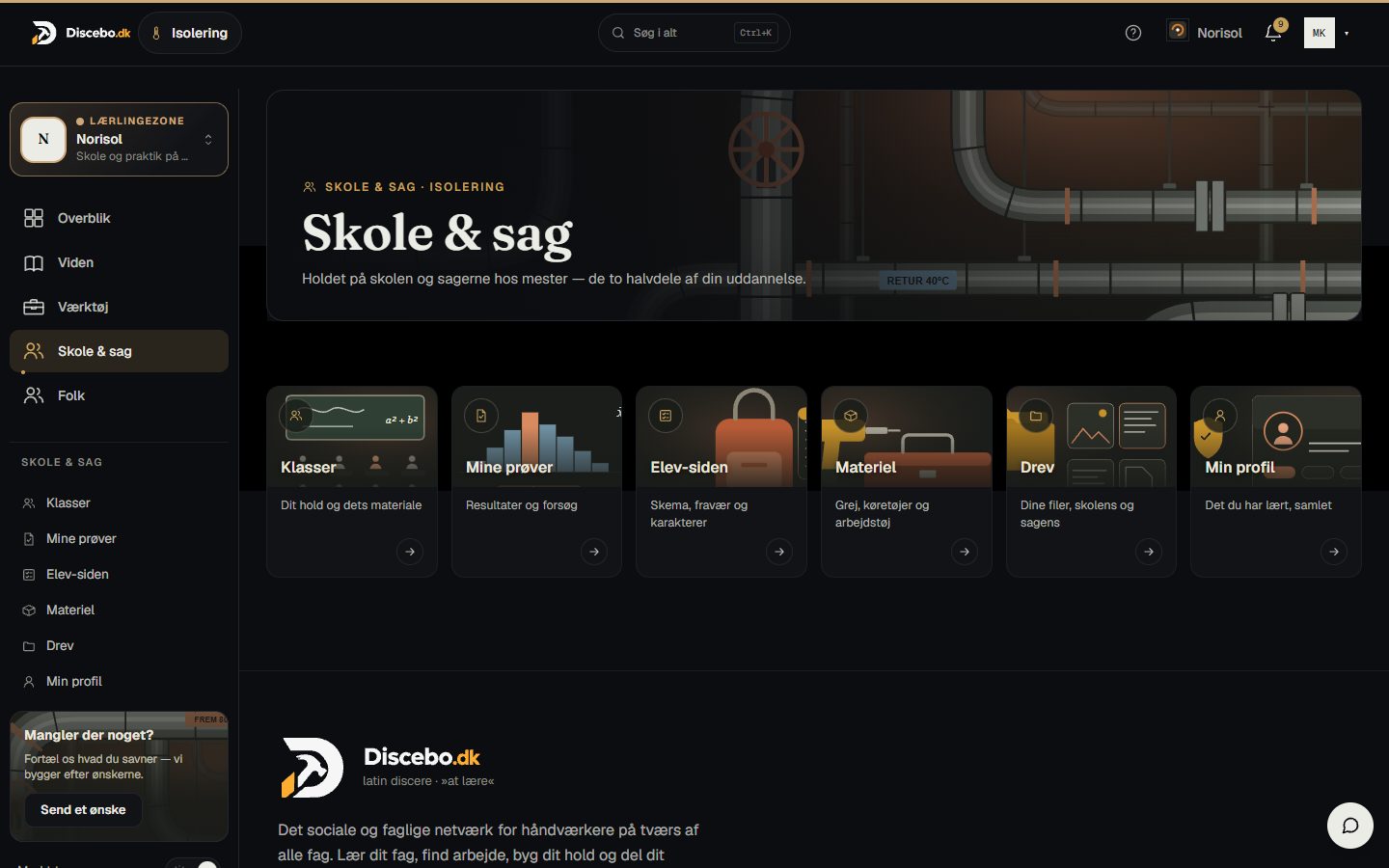Open the Elev-siden card thumbnail
The height and width of the screenshot is (868, 1389).
click(722, 437)
